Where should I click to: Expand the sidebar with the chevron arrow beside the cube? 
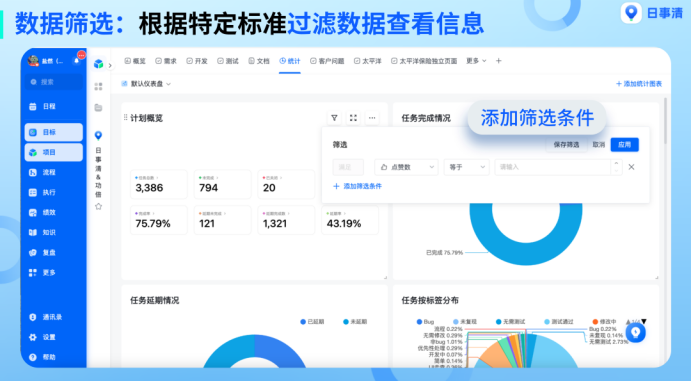[110, 65]
